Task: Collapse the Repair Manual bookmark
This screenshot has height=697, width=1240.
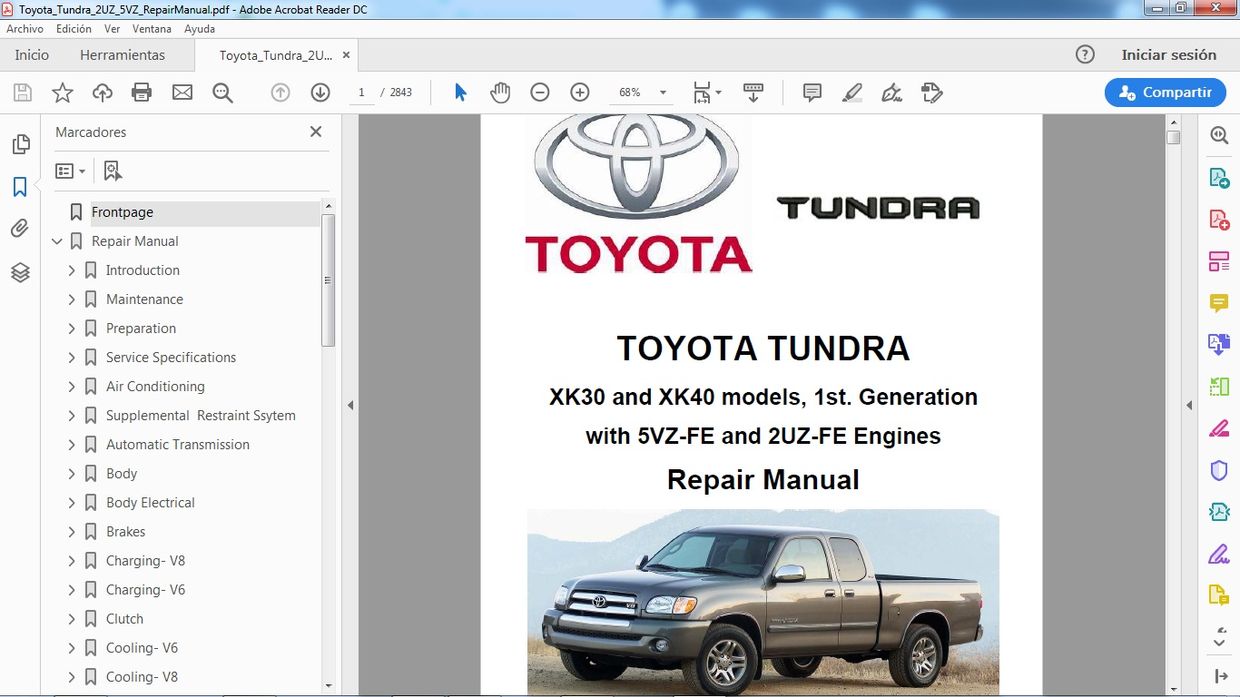Action: pyautogui.click(x=57, y=241)
